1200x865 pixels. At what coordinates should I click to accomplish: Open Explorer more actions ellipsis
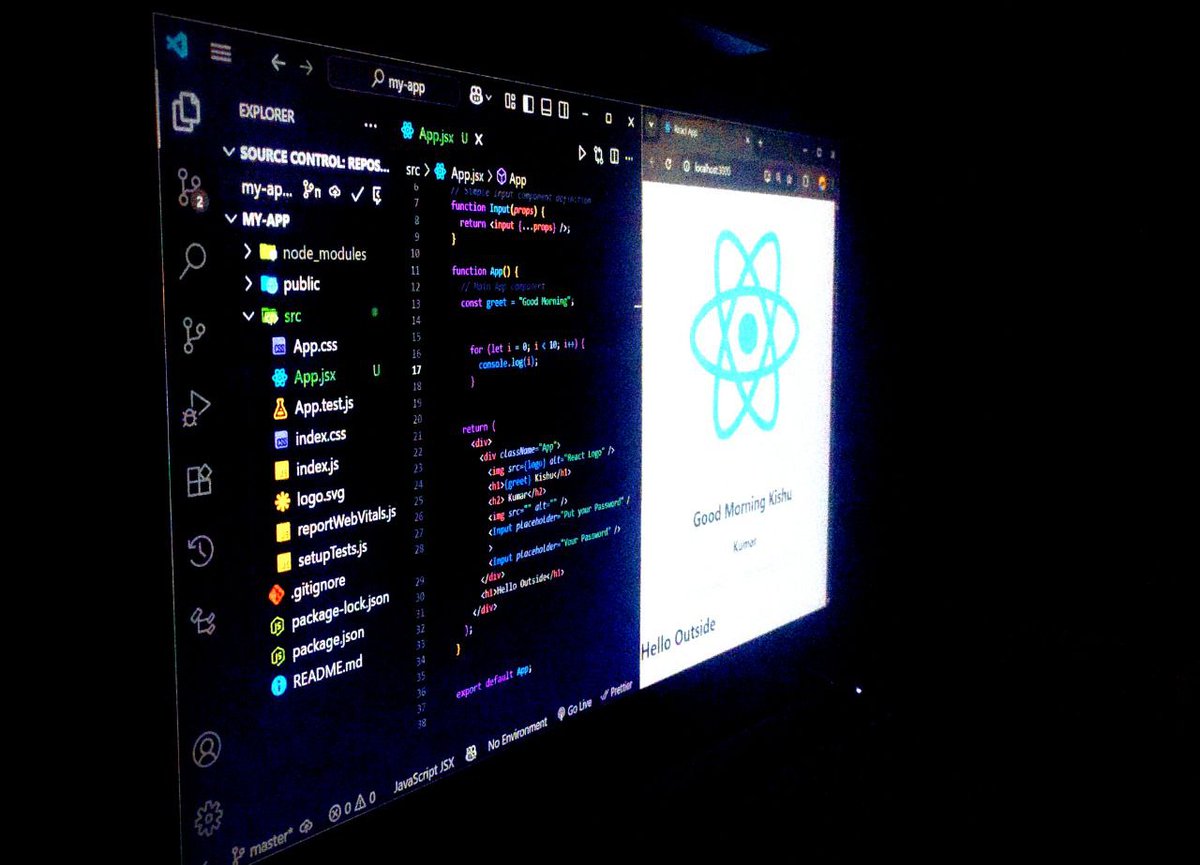[372, 126]
